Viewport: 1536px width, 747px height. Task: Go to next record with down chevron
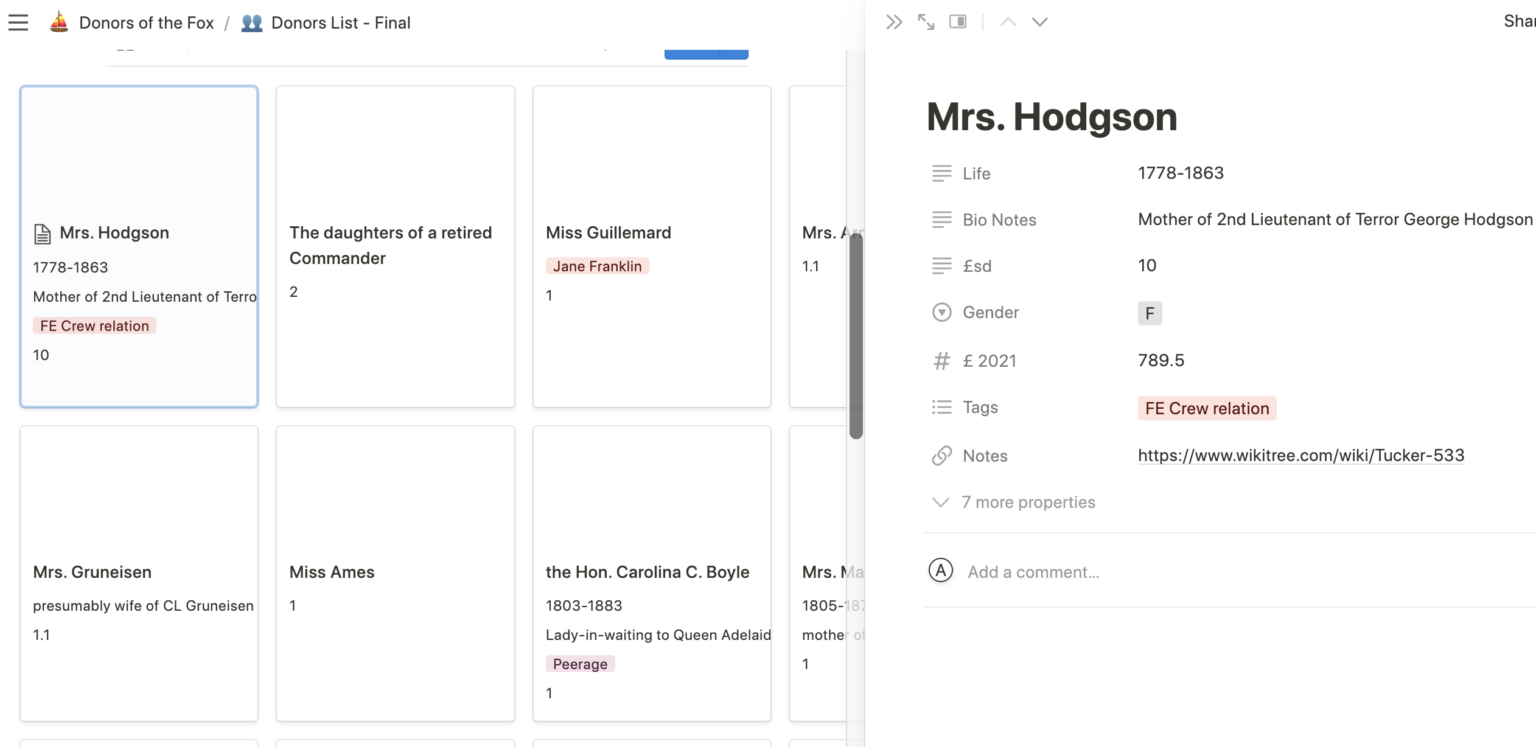[1040, 22]
